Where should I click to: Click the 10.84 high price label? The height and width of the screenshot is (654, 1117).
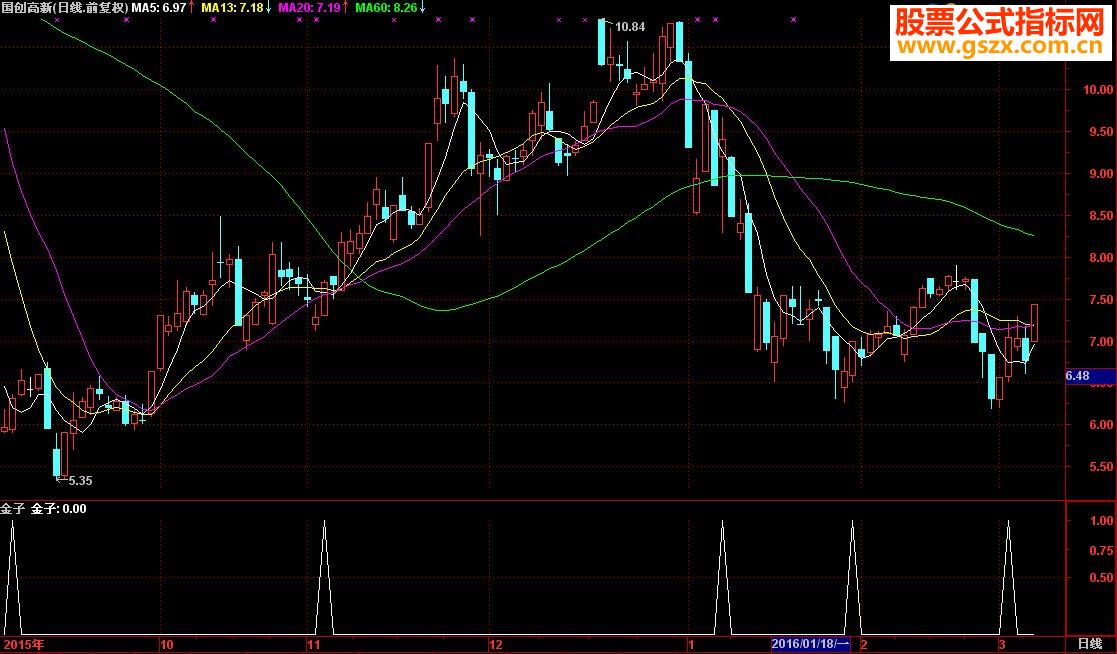630,27
